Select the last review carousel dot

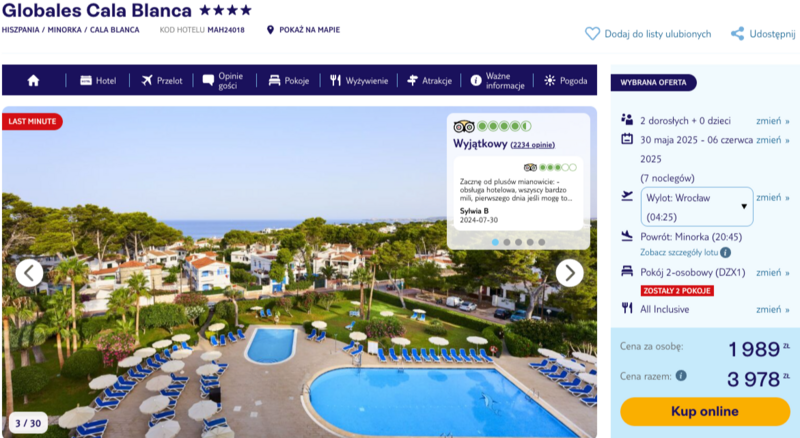coord(542,242)
